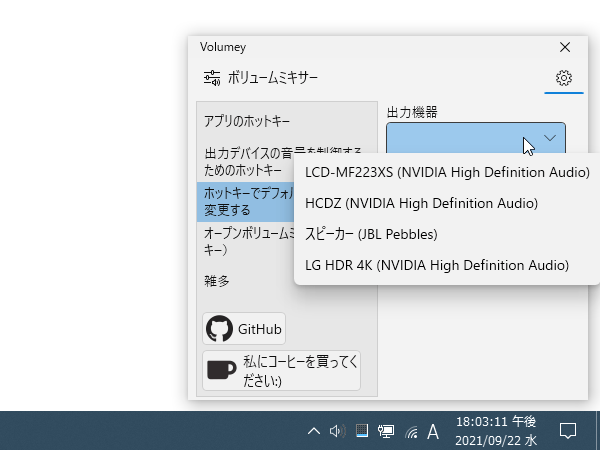
Task: Click the square app icon in tray
Action: (362, 431)
